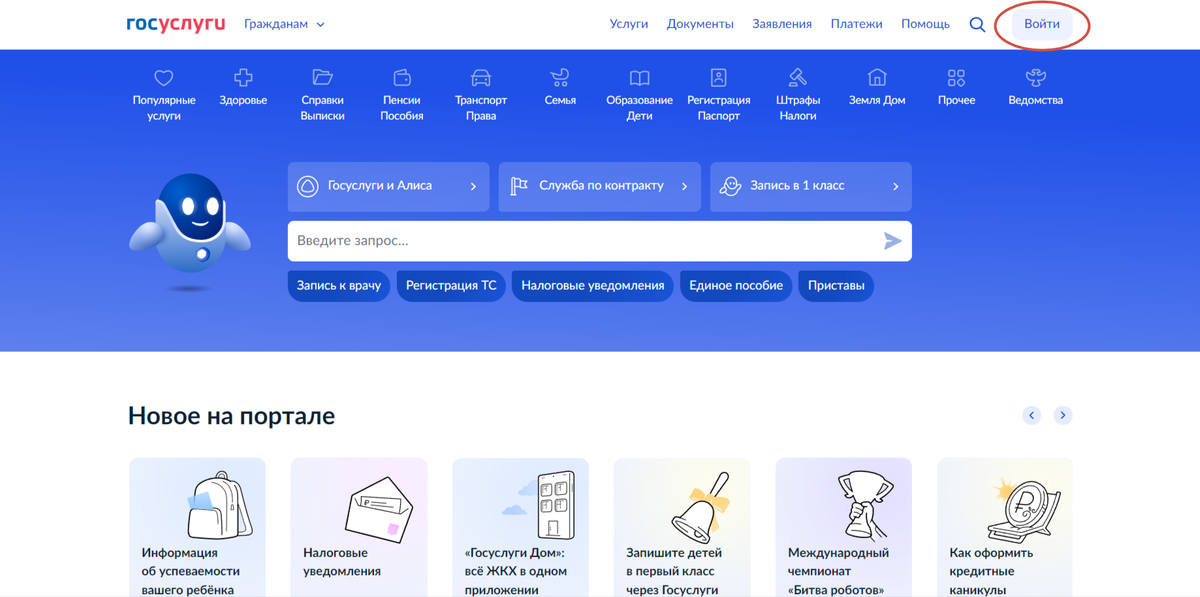Open the Здоровье cross icon category
1200x597 pixels.
243,77
